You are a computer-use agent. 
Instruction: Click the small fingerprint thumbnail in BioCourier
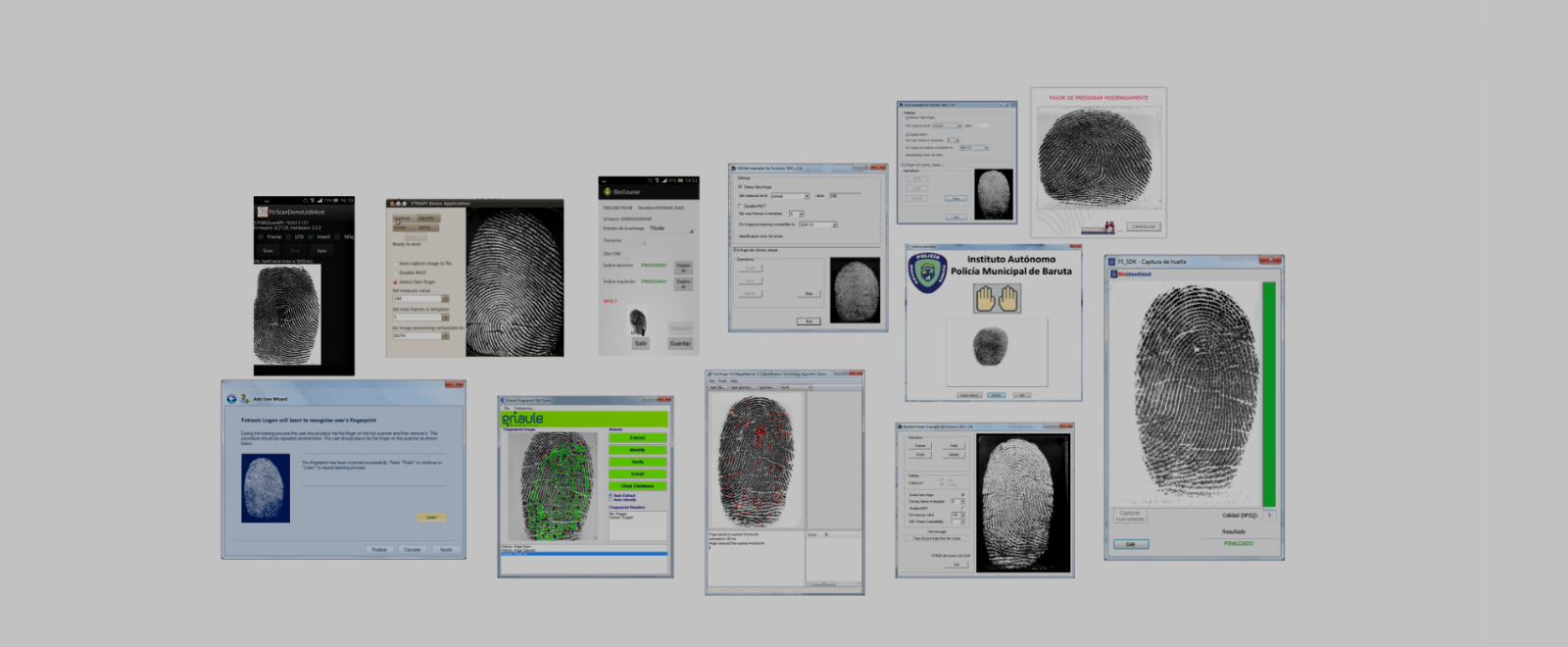point(638,320)
